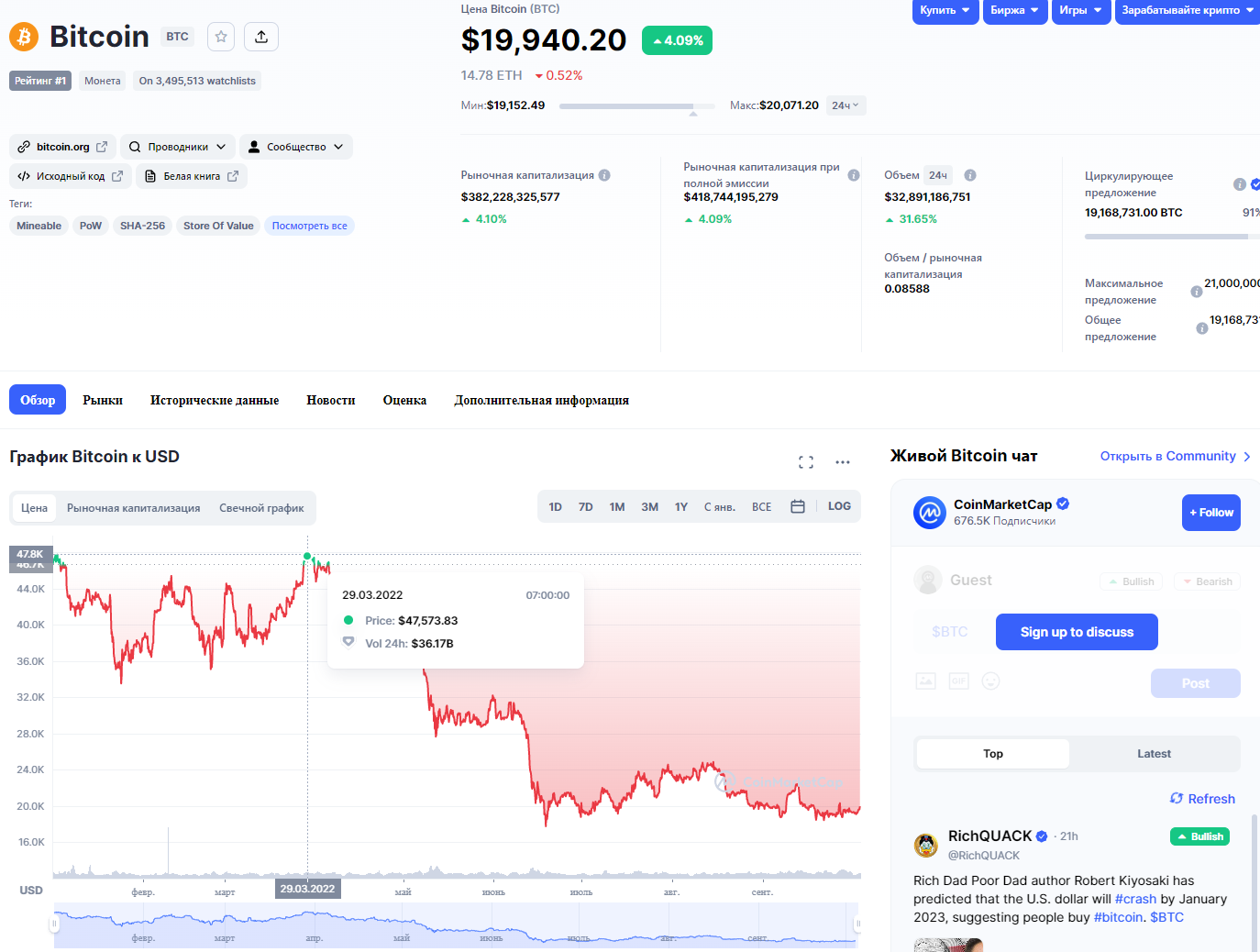Expand the Проводники dropdown
Image resolution: width=1260 pixels, height=952 pixels.
tap(178, 147)
